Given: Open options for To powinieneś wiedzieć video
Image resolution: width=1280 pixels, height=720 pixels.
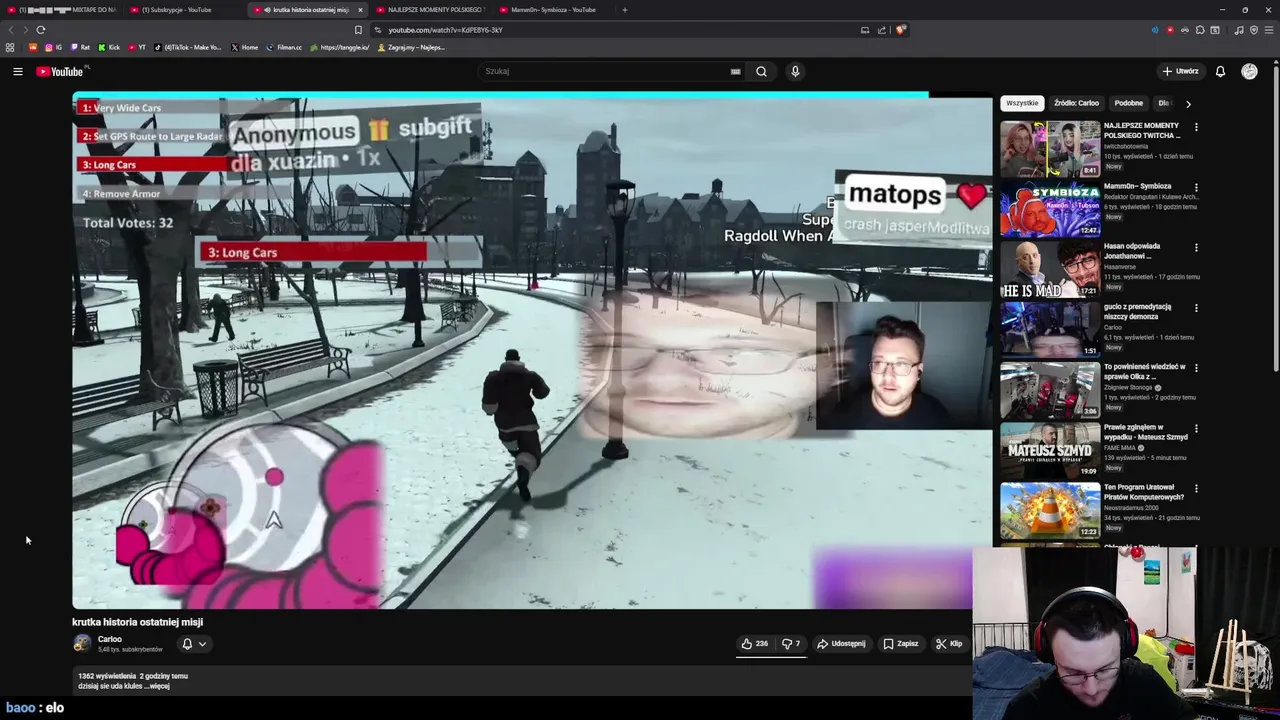Looking at the screenshot, I should click(x=1196, y=368).
